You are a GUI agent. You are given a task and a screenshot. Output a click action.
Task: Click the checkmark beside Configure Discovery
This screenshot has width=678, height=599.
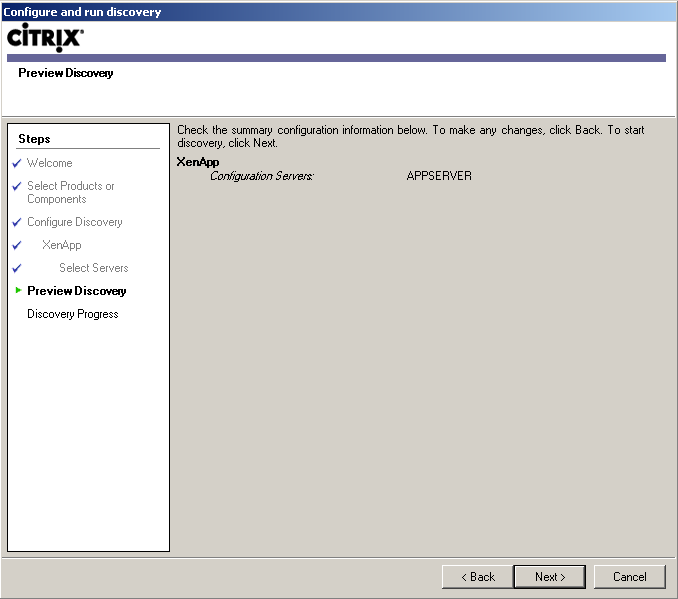(17, 222)
